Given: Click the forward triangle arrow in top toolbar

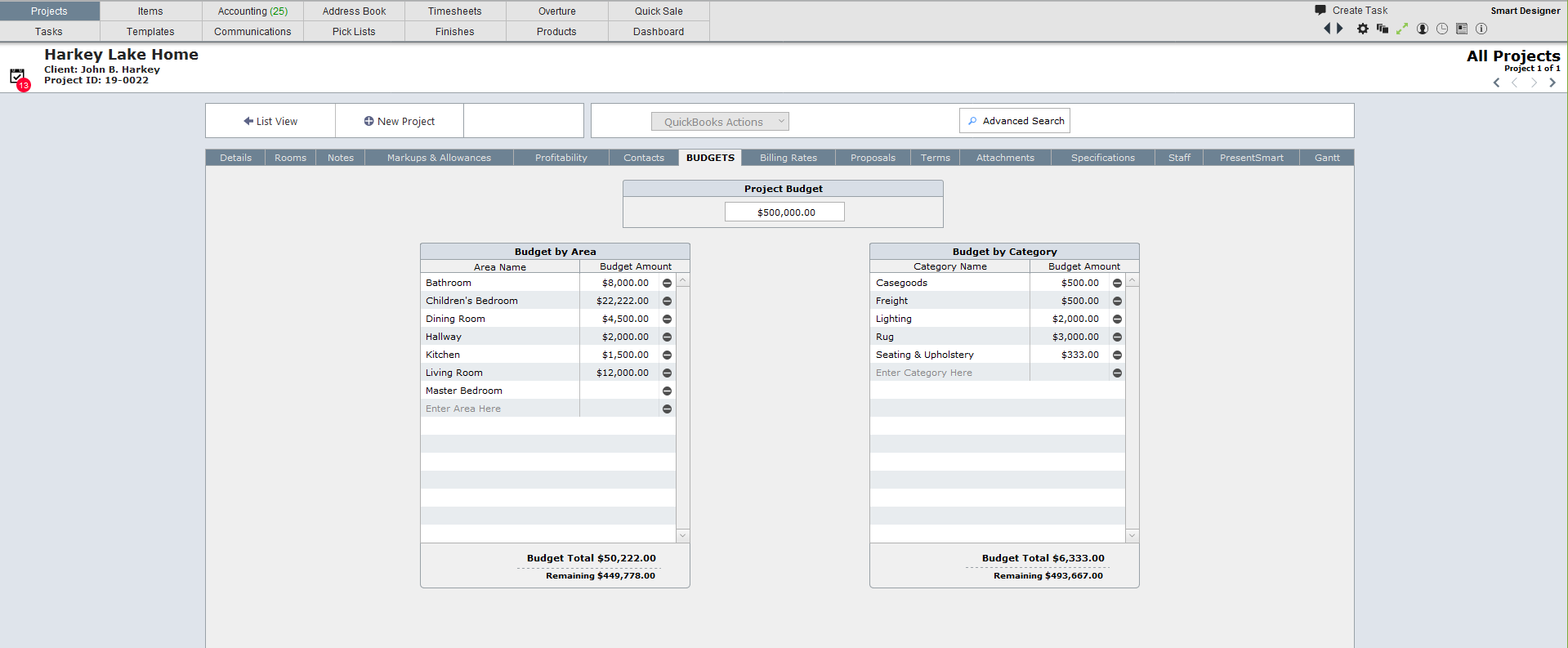Looking at the screenshot, I should coord(1340,29).
